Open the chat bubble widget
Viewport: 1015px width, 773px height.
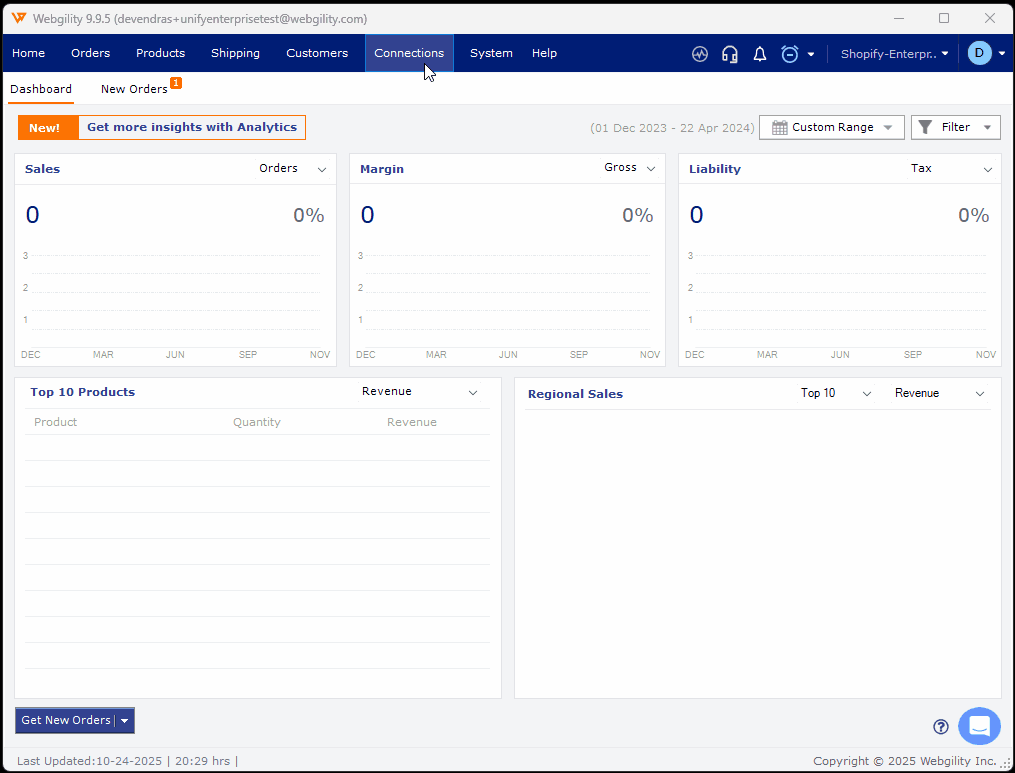tap(979, 726)
